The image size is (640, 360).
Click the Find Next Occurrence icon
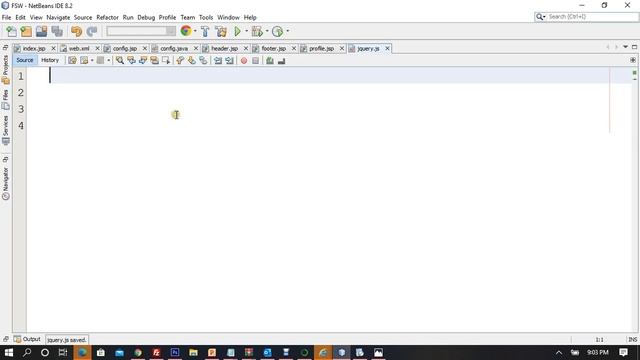pyautogui.click(x=143, y=61)
